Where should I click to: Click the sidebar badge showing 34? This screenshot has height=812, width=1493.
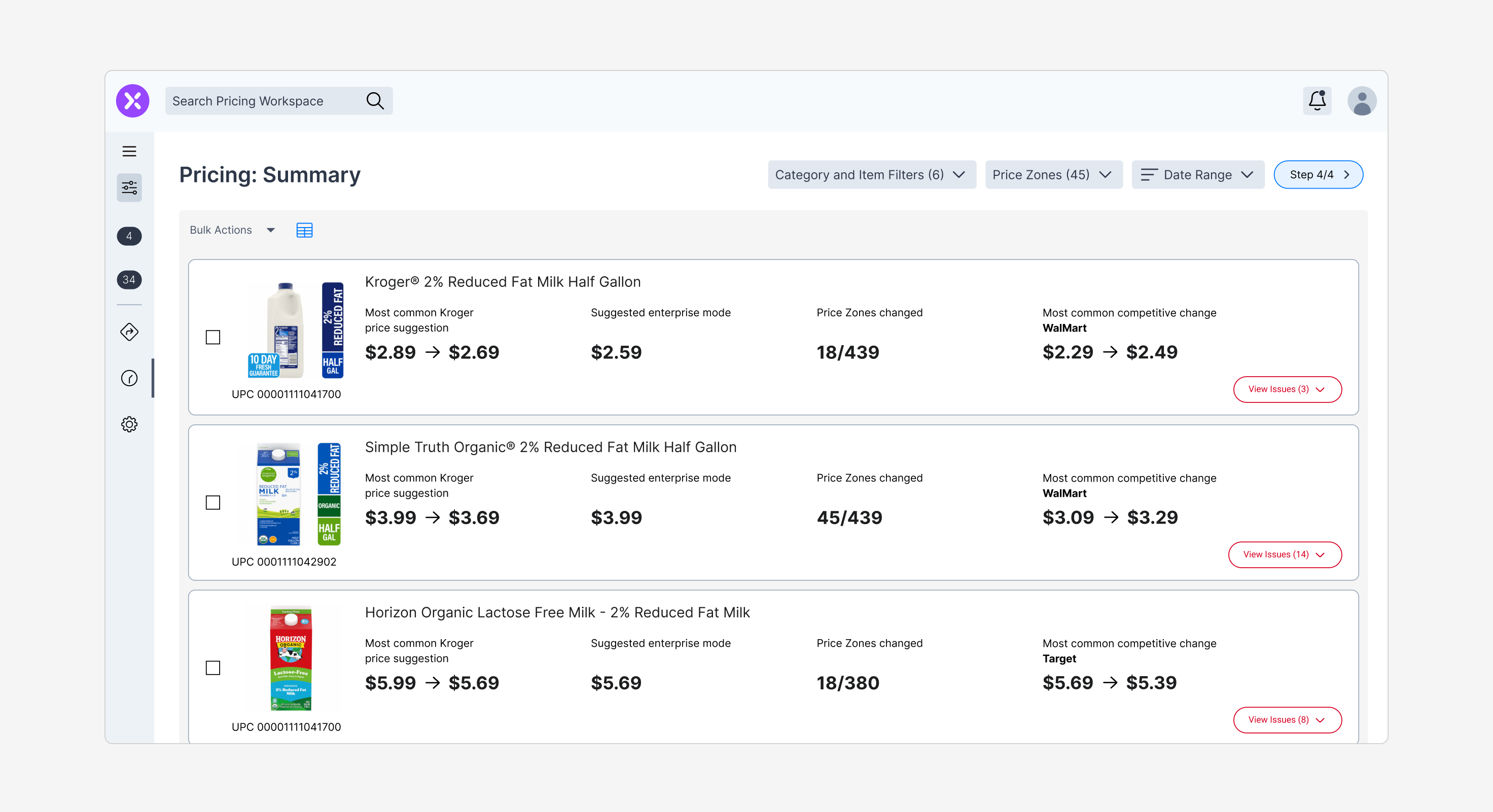click(x=129, y=280)
